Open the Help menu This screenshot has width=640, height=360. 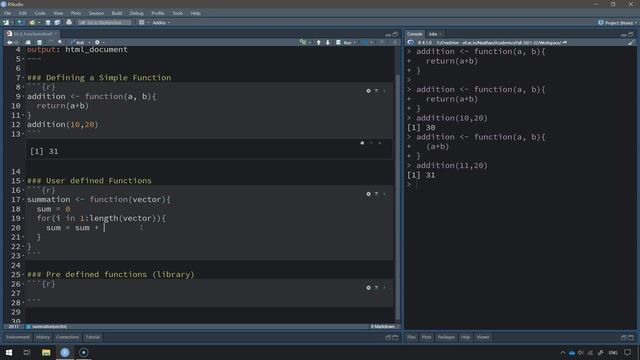[x=196, y=13]
